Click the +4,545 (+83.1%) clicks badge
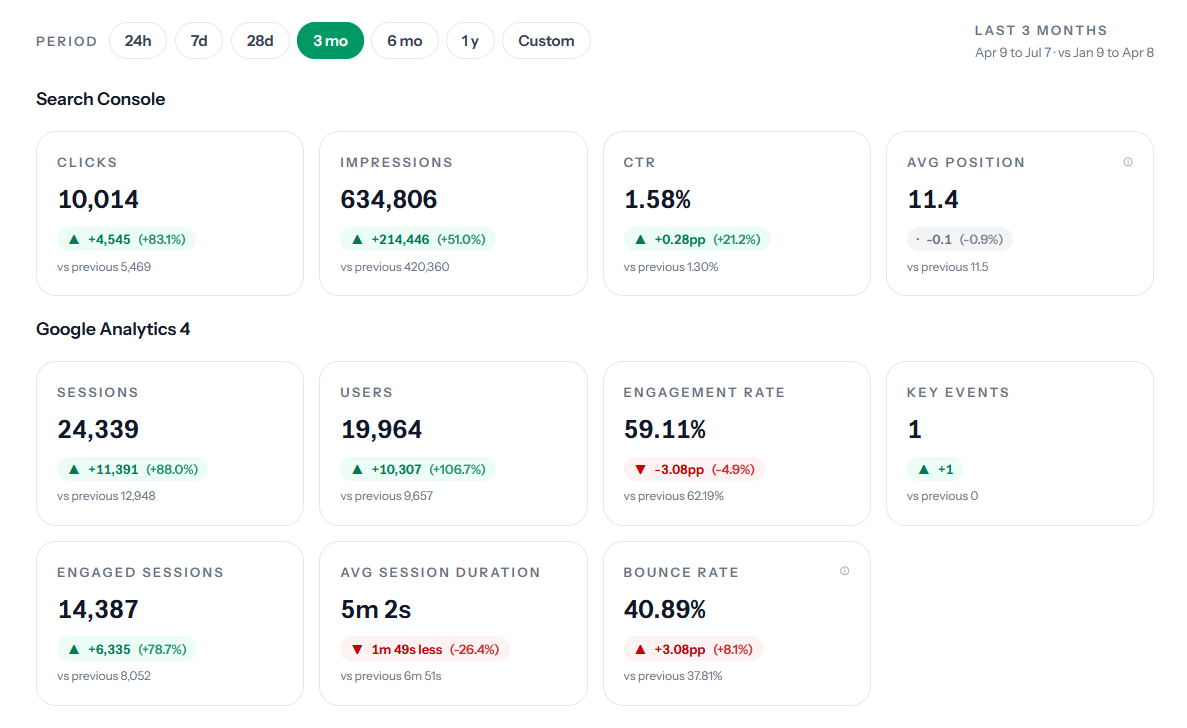Viewport: 1187px width, 728px height. point(126,239)
